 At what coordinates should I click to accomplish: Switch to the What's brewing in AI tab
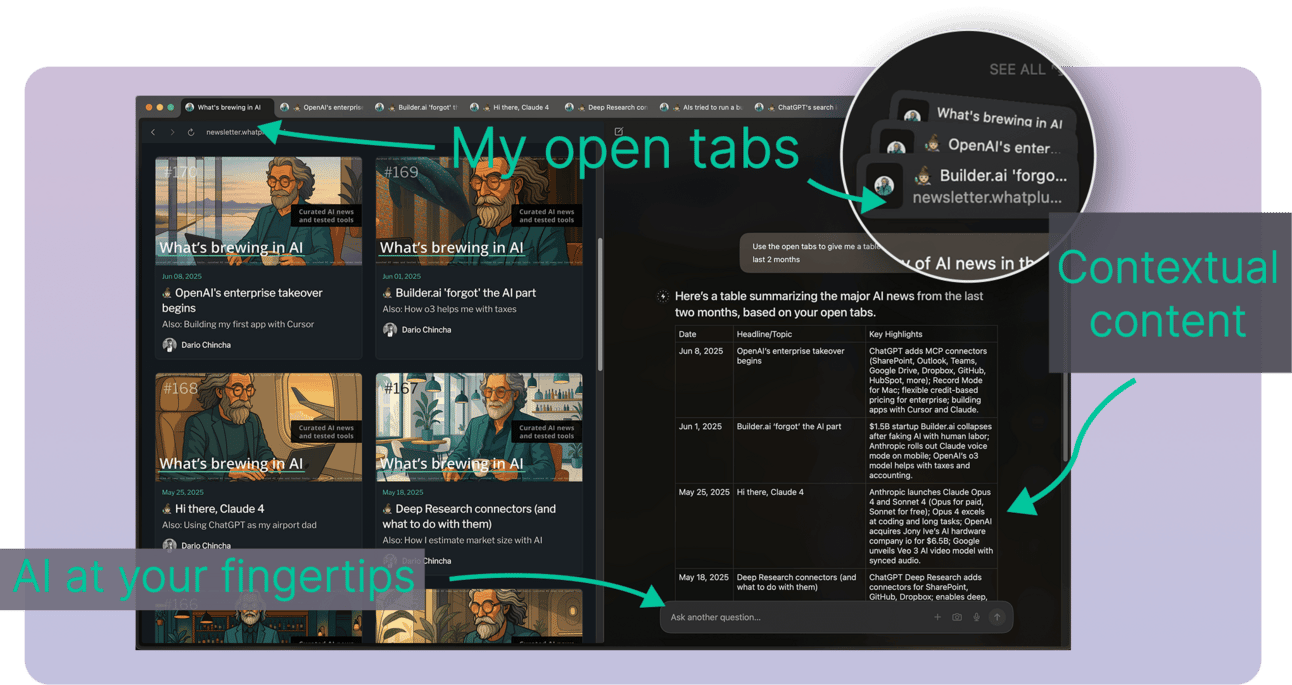229,107
